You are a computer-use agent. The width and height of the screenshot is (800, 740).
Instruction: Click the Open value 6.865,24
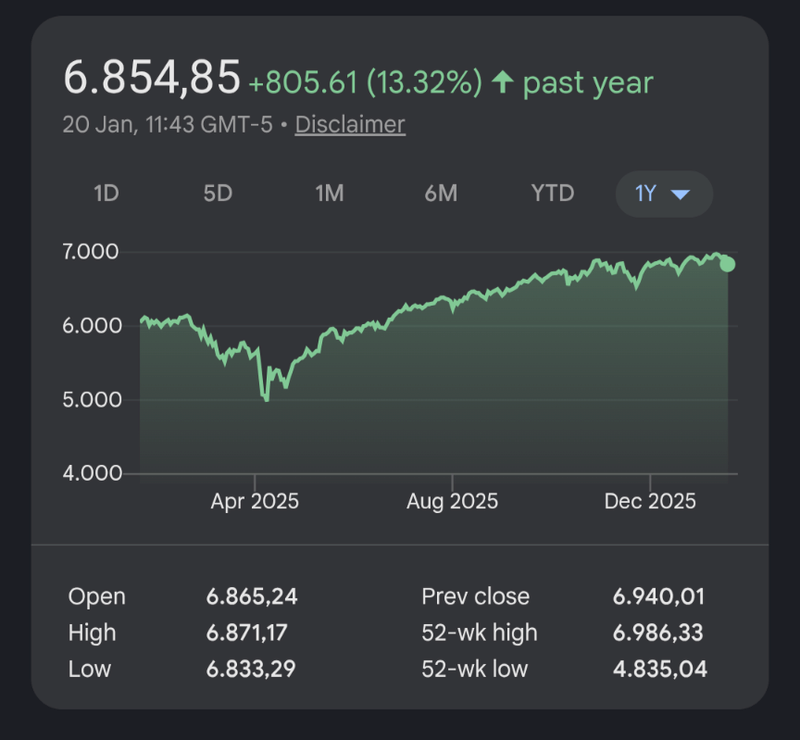point(252,597)
